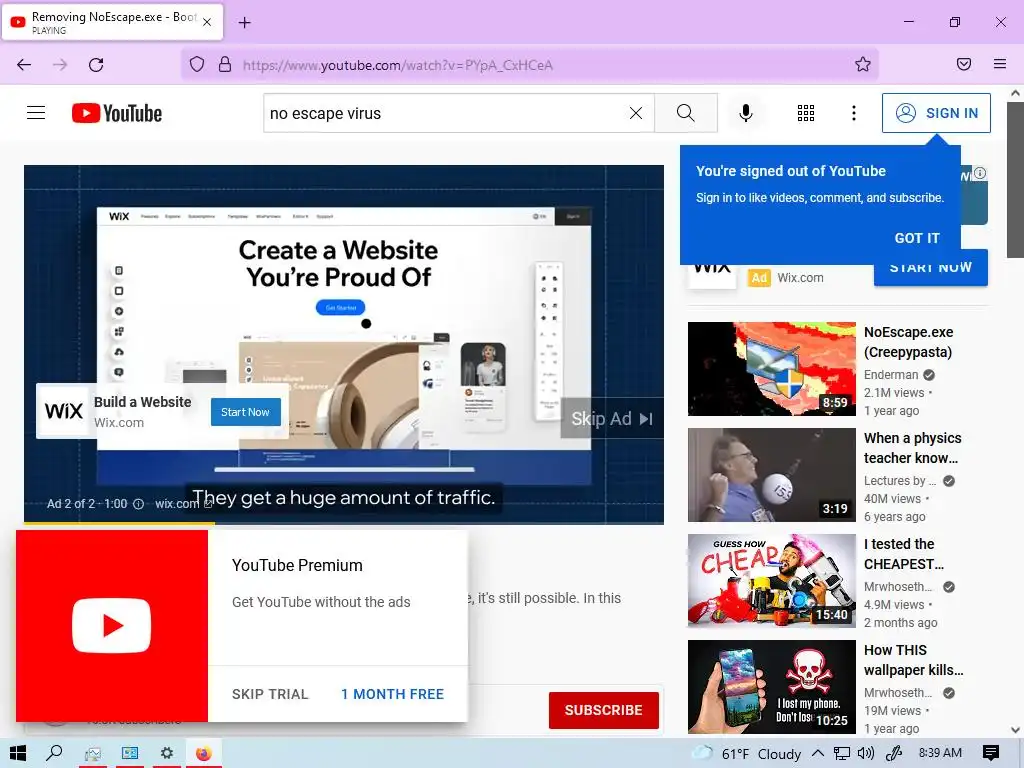Open the YouTube apps grid

806,113
